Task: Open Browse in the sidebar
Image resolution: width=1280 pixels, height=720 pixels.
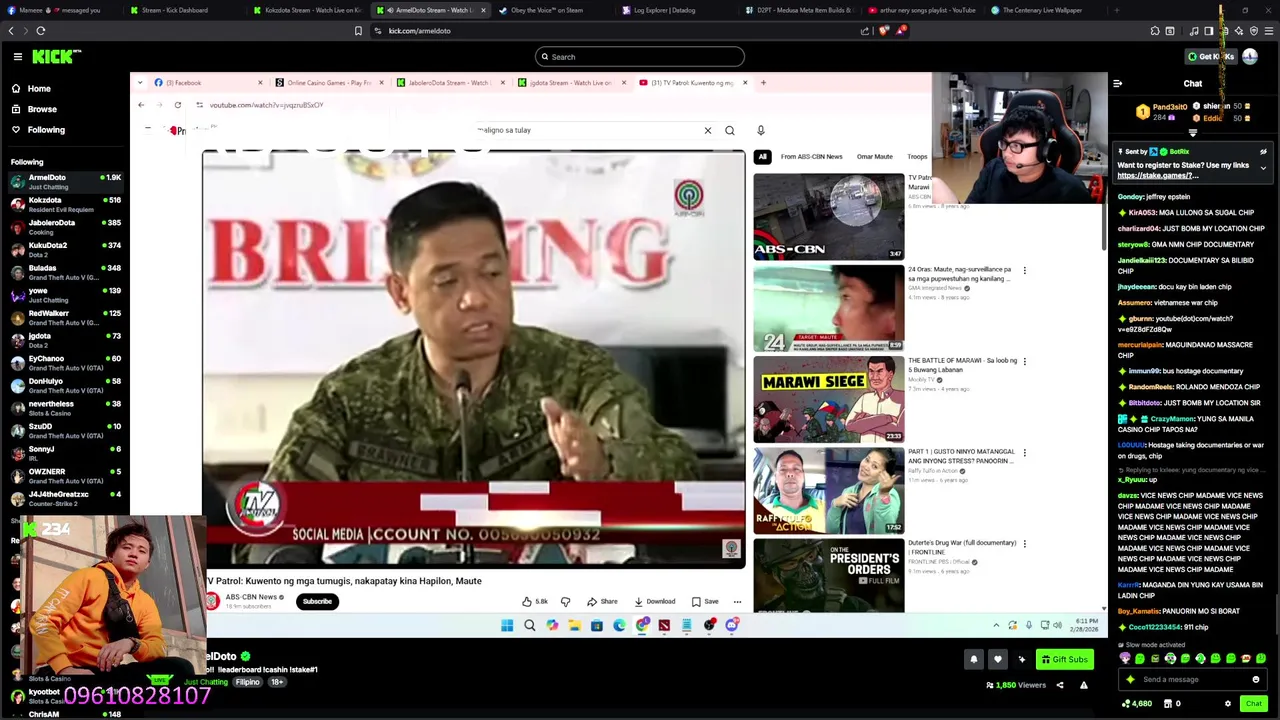Action: (x=42, y=109)
